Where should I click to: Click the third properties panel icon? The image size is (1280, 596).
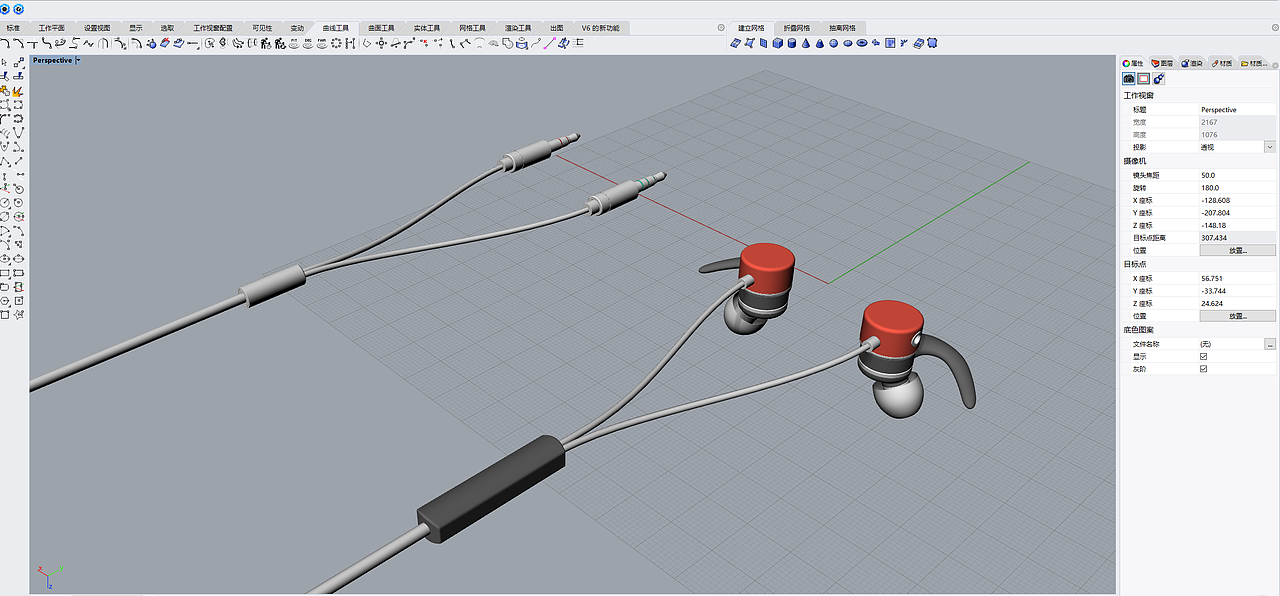pos(1158,78)
